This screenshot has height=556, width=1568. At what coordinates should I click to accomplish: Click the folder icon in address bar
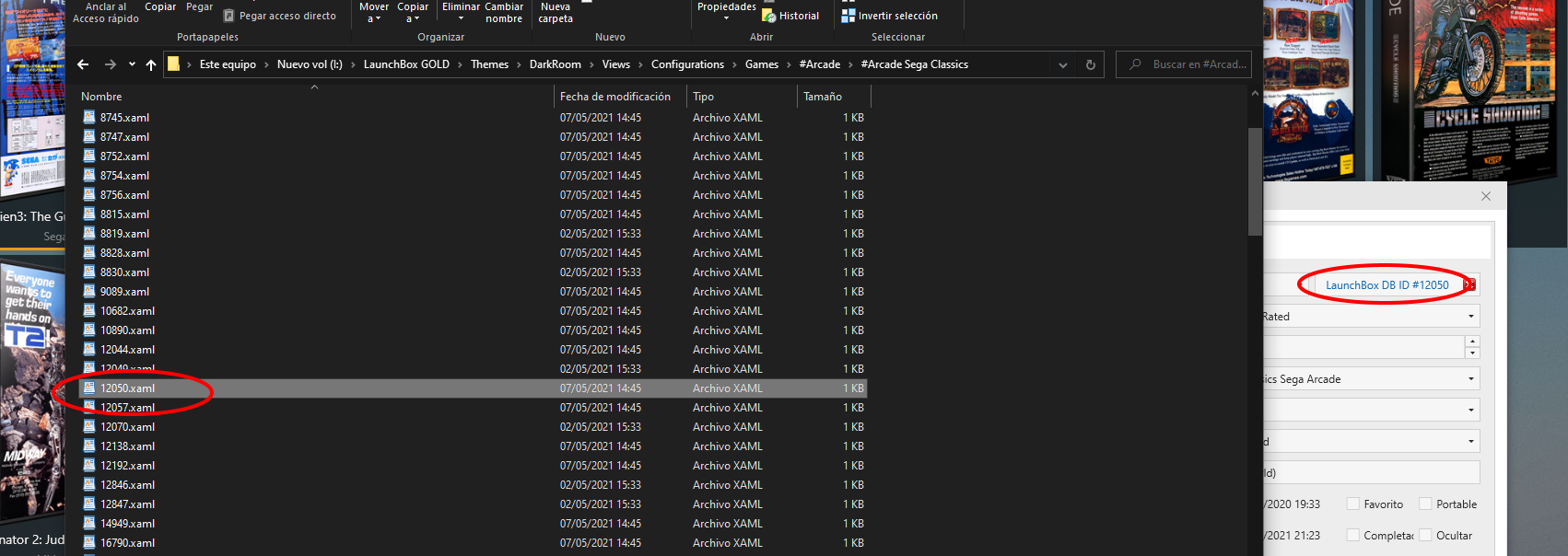pos(173,64)
